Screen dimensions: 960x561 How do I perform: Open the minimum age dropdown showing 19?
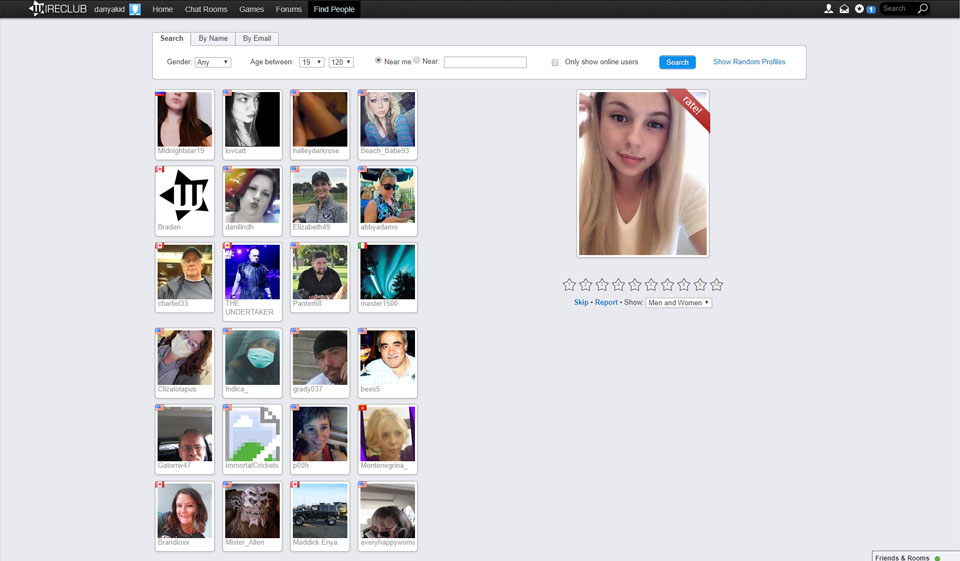click(x=311, y=62)
